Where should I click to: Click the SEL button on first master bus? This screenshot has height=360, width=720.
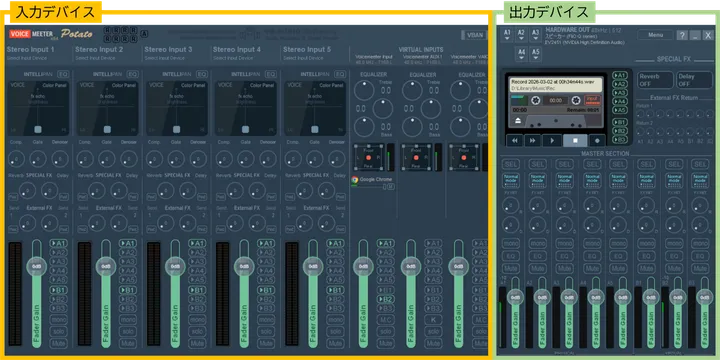[x=511, y=164]
